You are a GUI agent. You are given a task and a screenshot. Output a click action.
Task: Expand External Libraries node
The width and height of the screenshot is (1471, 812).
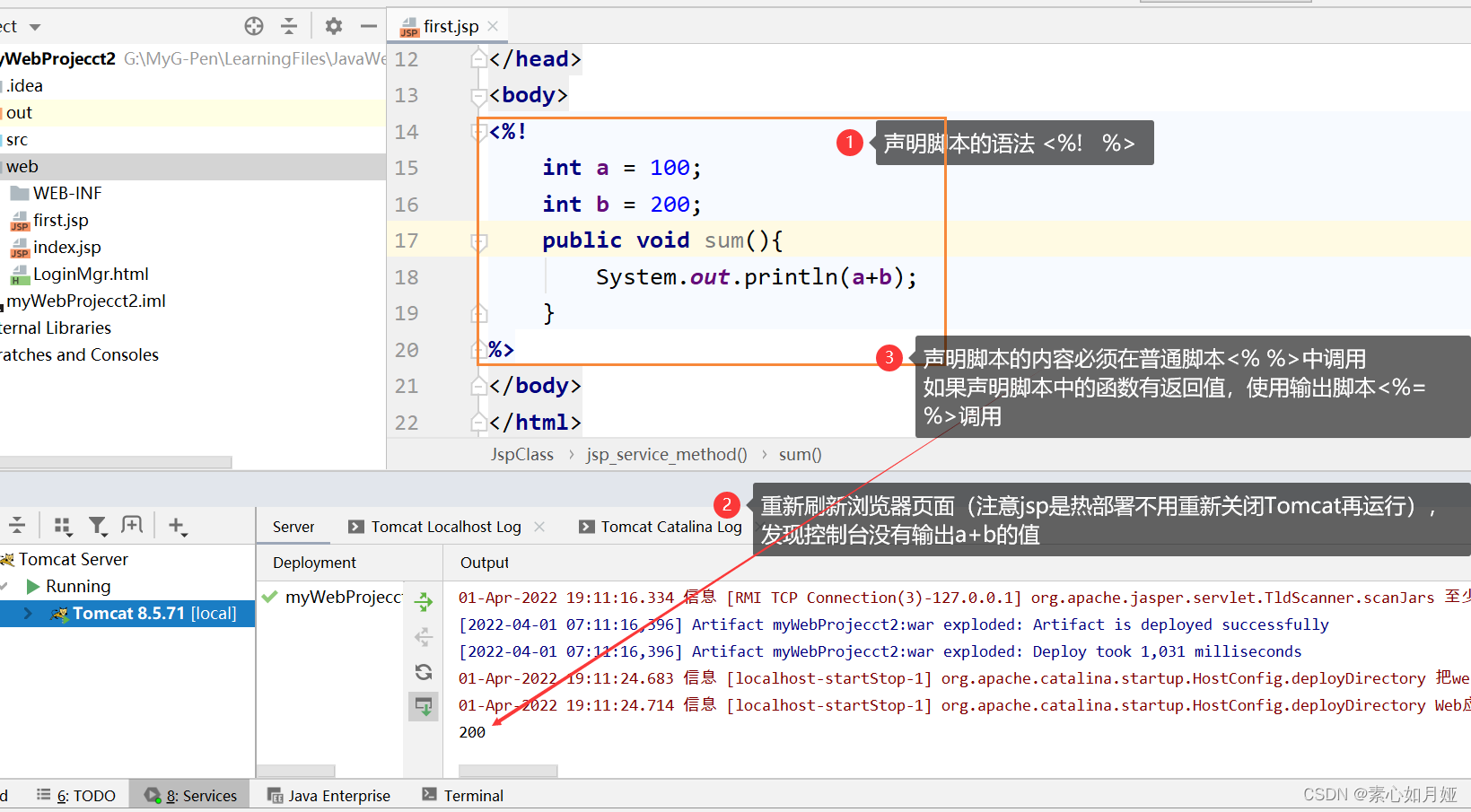(x=56, y=327)
